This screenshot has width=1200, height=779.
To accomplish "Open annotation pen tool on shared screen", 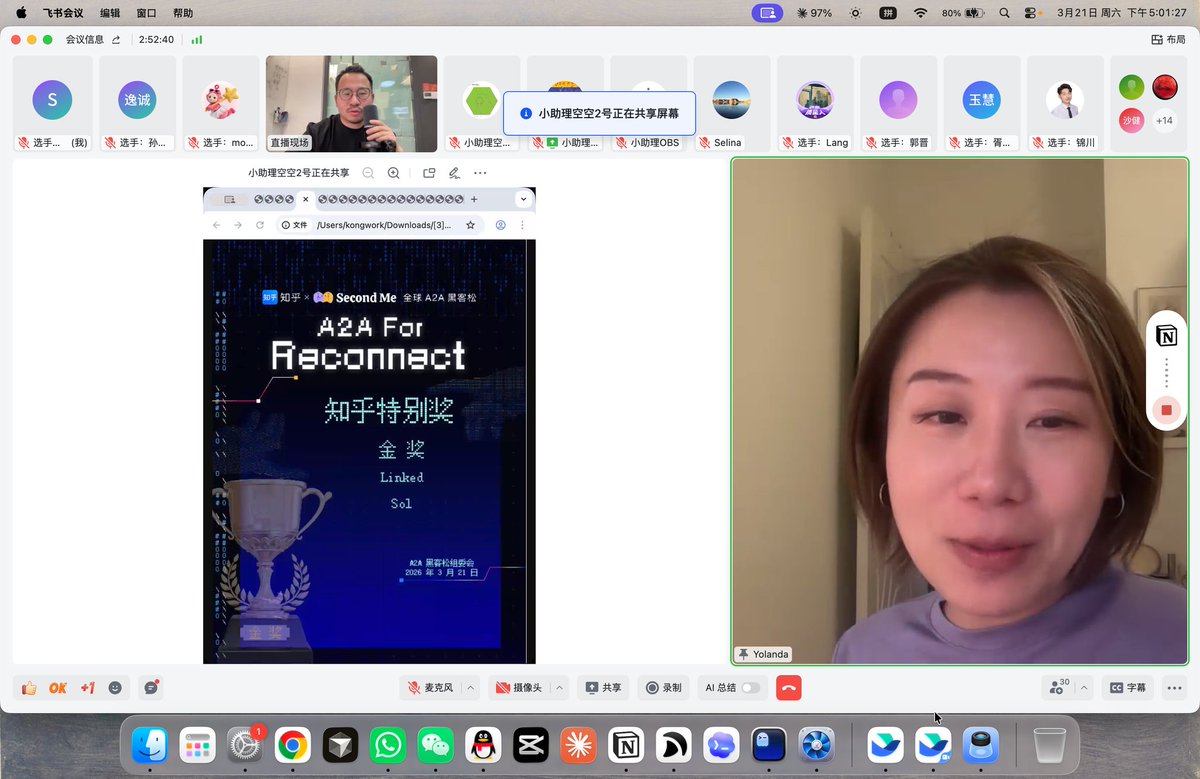I will [454, 173].
